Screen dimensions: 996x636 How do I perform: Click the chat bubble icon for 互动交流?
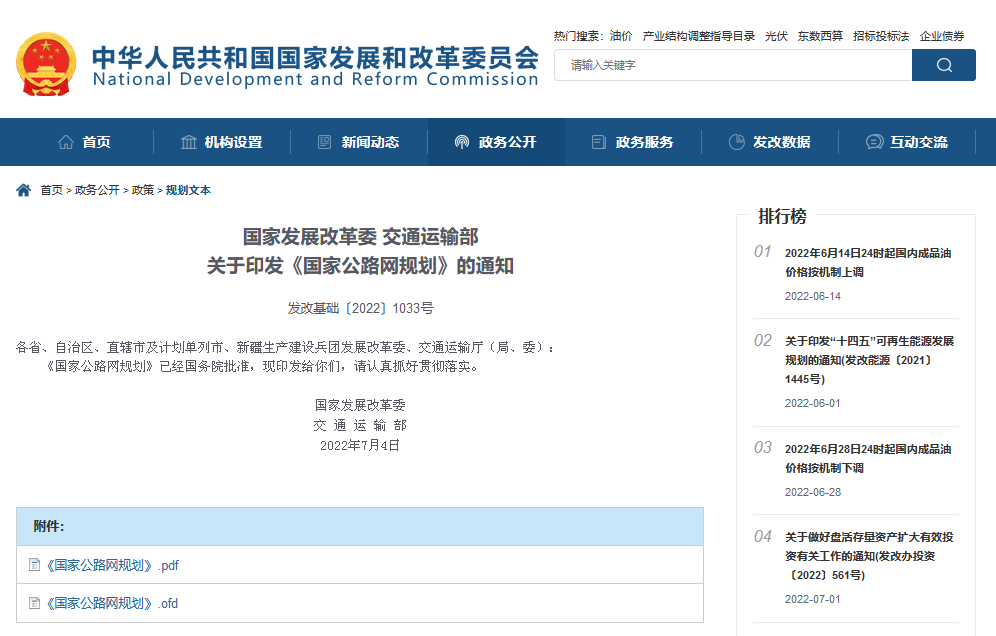click(875, 142)
